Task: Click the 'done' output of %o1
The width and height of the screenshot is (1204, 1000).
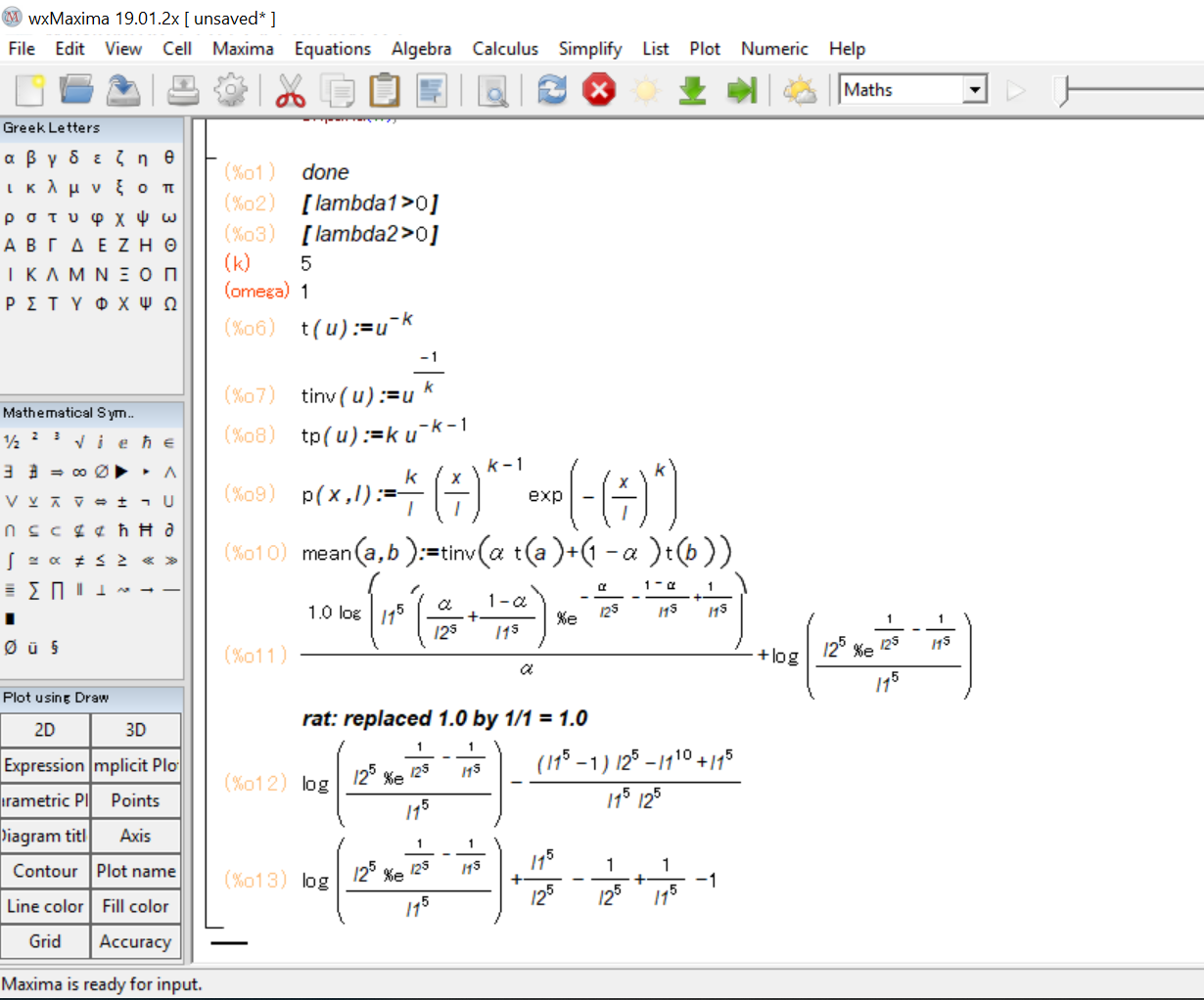Action: point(325,172)
